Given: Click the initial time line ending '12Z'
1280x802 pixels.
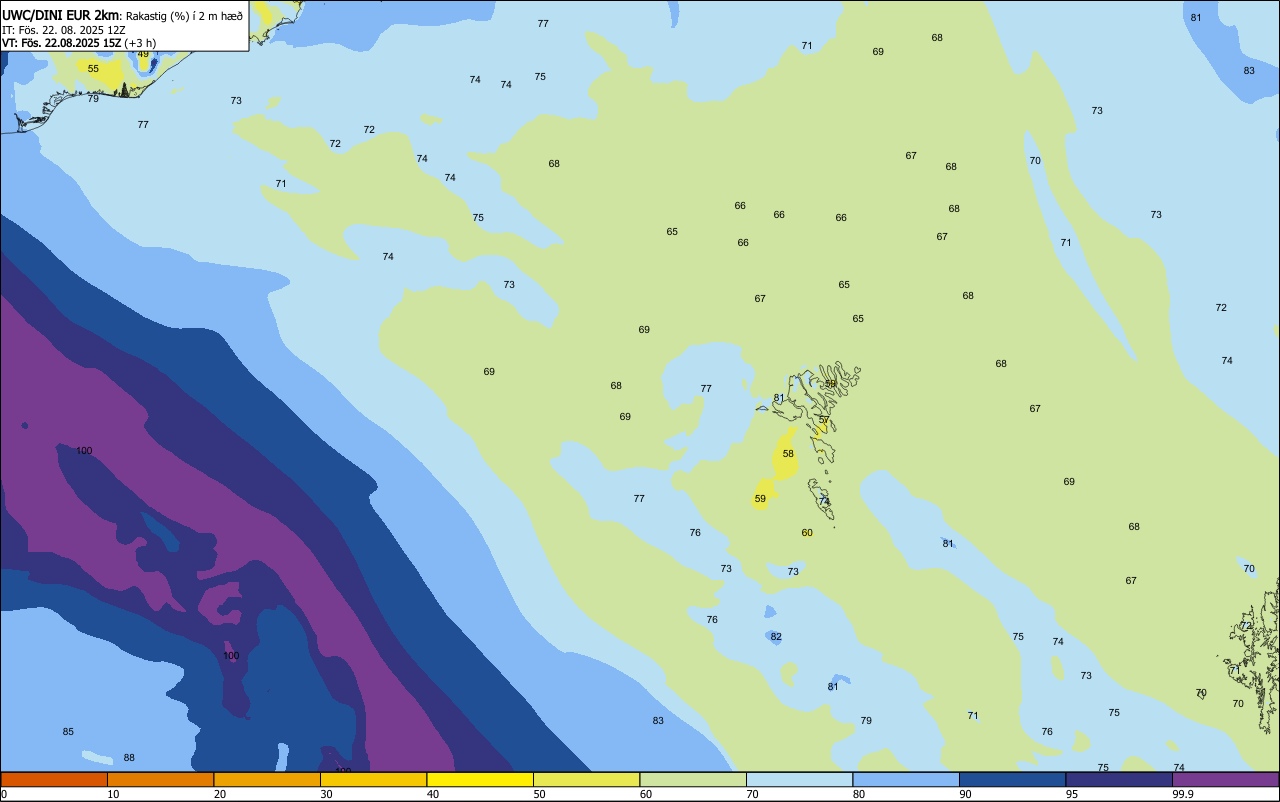Looking at the screenshot, I should click(64, 29).
